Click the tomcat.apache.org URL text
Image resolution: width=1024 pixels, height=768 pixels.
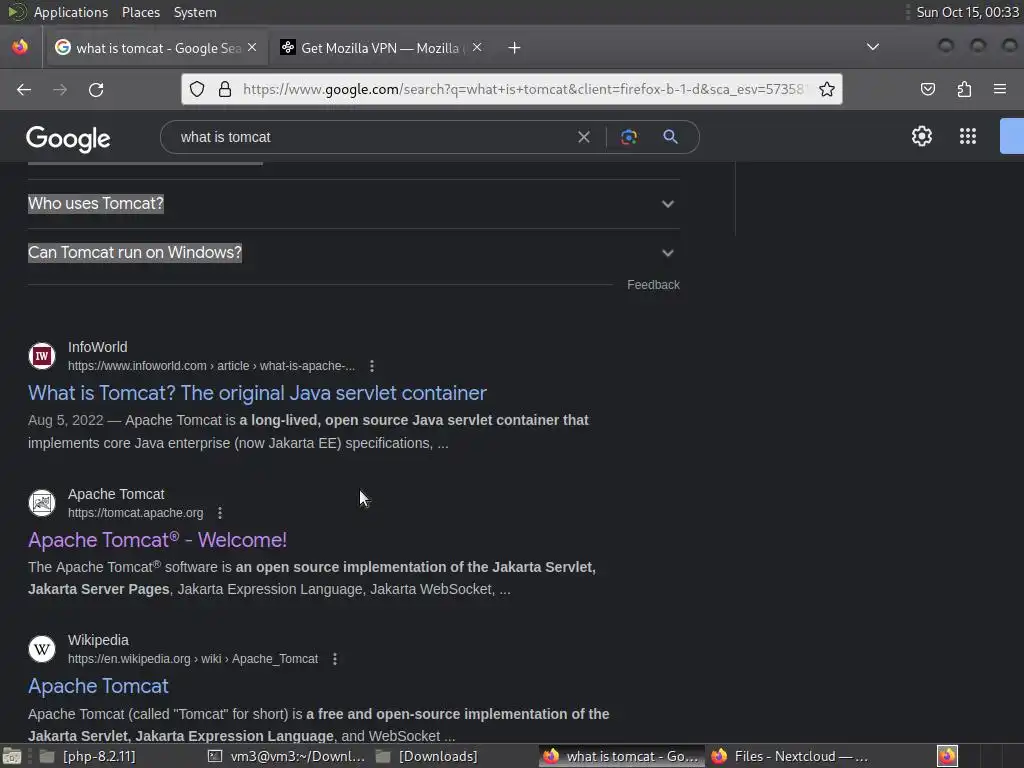tap(135, 513)
